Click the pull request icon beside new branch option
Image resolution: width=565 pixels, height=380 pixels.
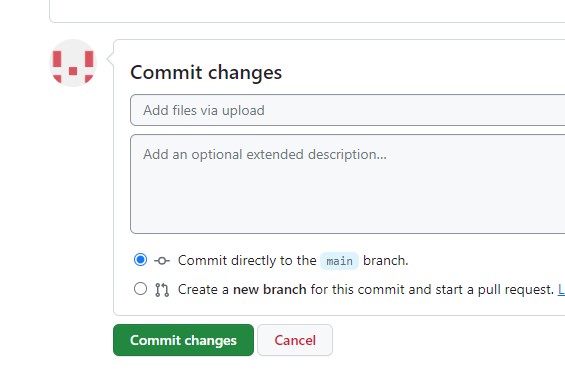(162, 290)
